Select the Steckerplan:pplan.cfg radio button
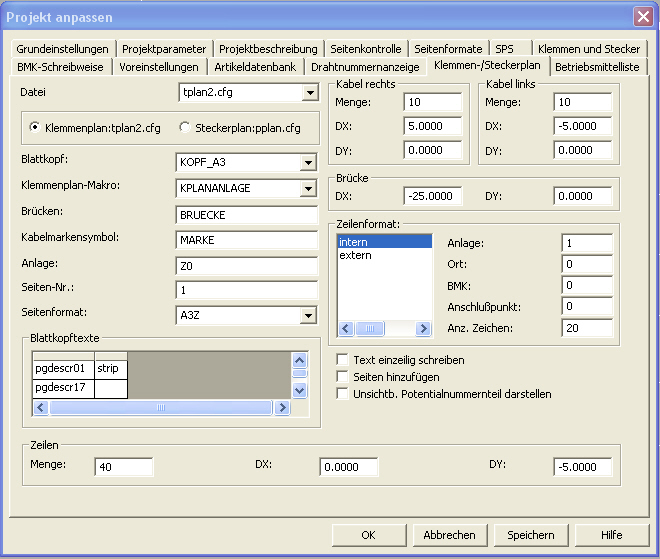The width and height of the screenshot is (660, 559). point(184,127)
